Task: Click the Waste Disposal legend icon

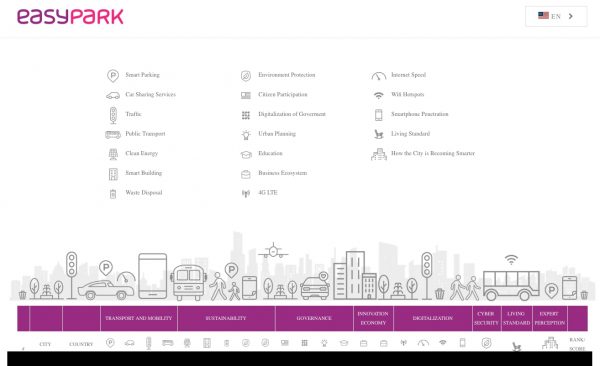Action: pyautogui.click(x=113, y=194)
